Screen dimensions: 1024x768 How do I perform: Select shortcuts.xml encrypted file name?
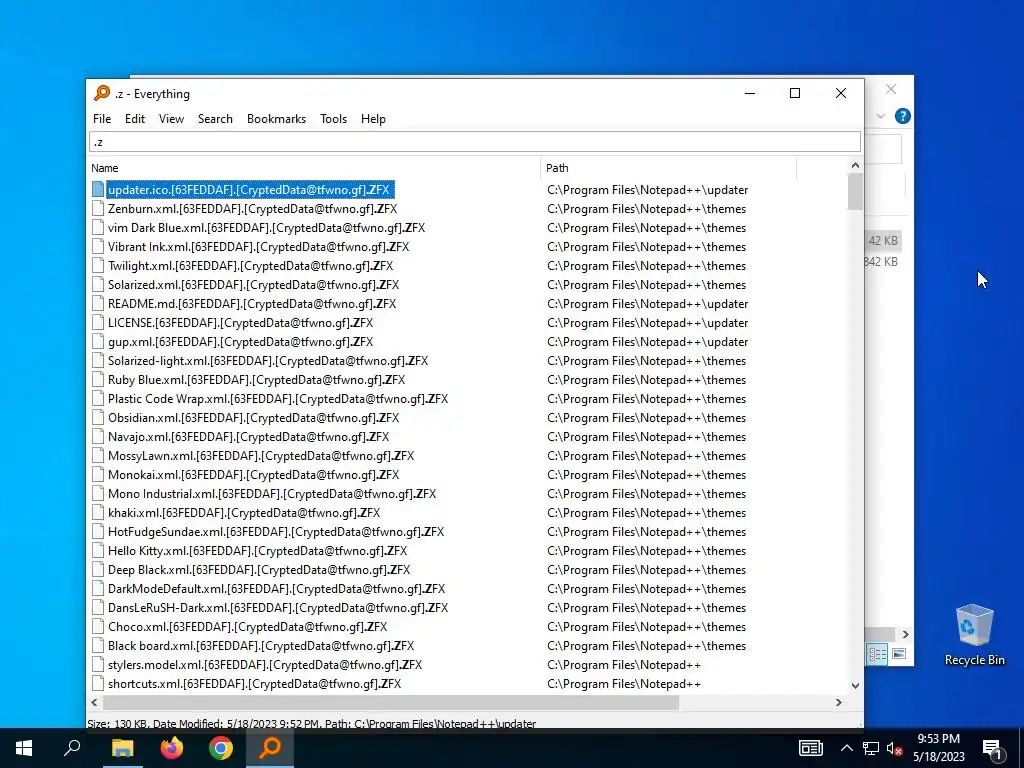254,683
